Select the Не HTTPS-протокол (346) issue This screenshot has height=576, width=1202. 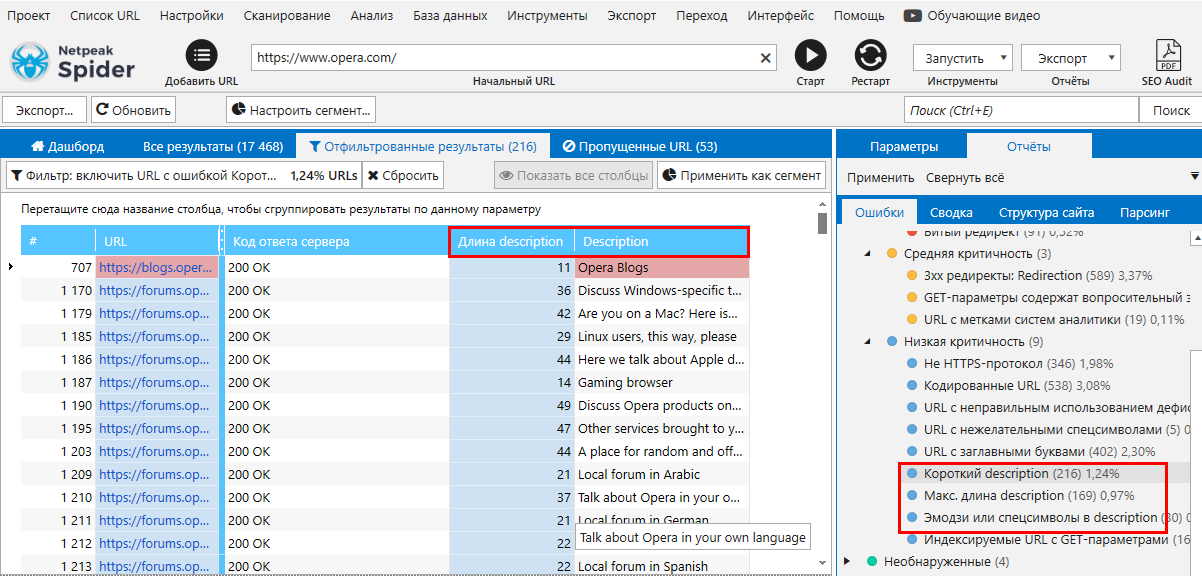1009,363
